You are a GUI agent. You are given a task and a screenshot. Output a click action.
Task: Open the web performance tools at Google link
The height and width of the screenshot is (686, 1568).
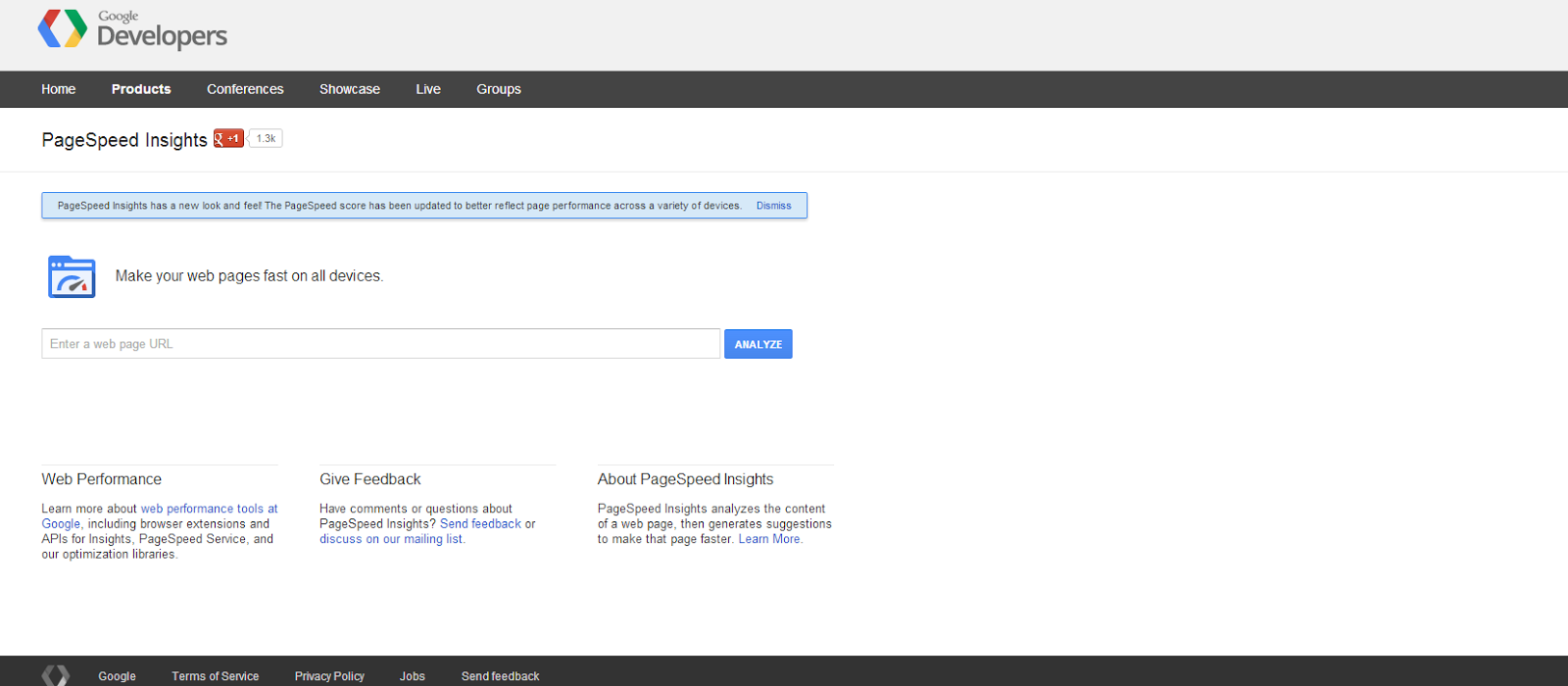pyautogui.click(x=160, y=516)
